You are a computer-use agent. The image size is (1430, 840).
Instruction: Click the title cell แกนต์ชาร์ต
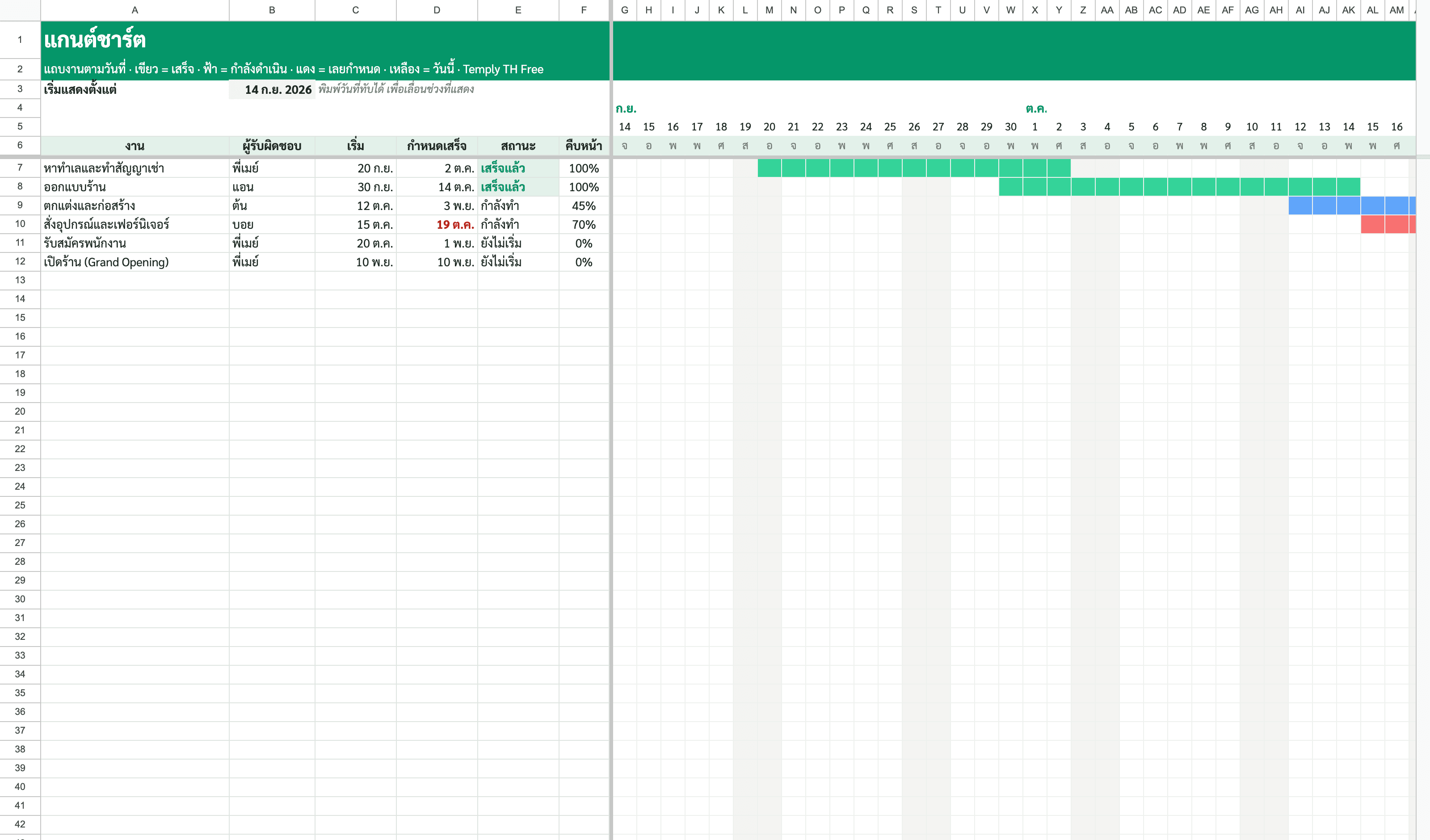[x=95, y=40]
